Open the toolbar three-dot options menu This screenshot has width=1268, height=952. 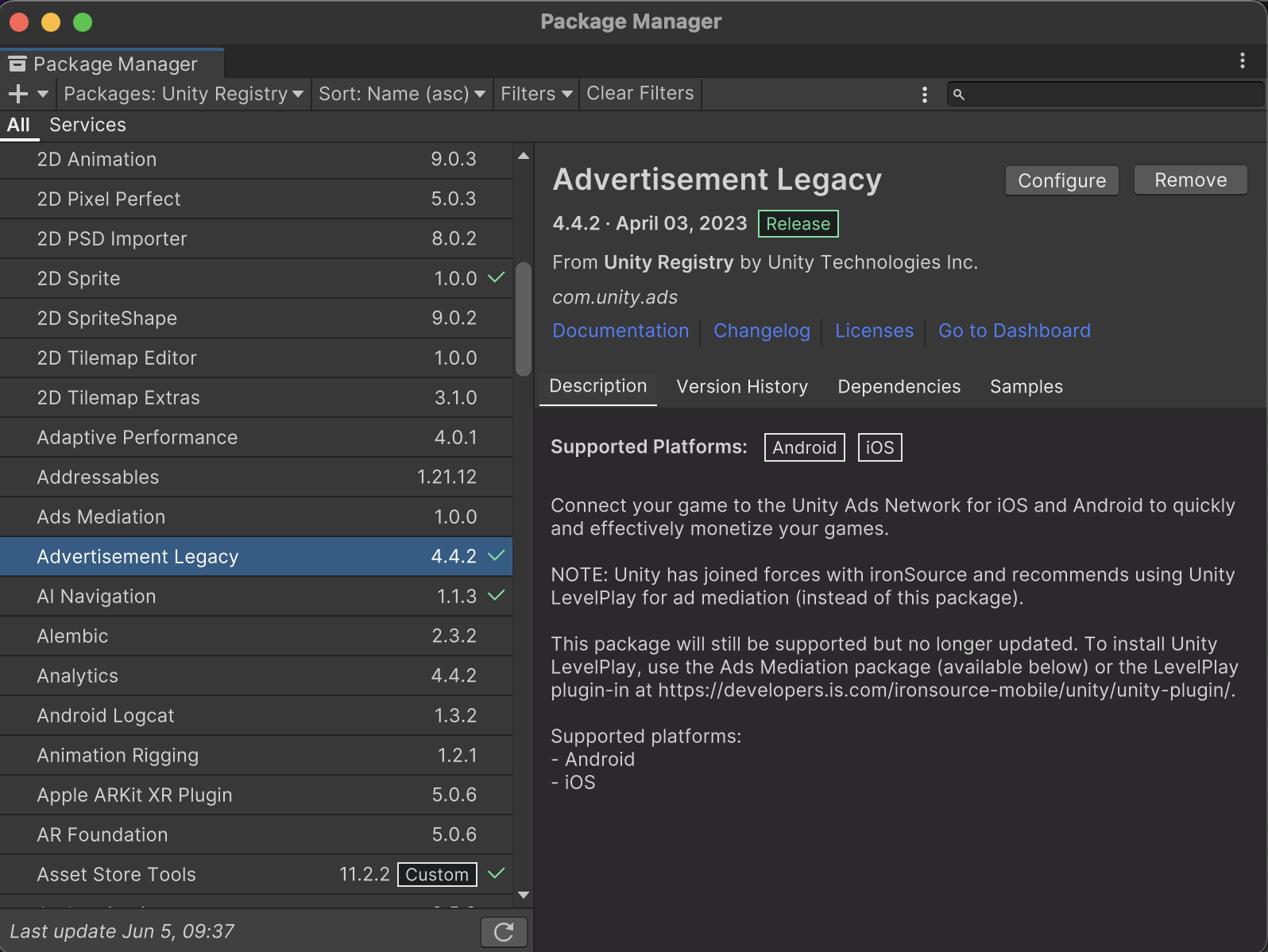point(924,95)
